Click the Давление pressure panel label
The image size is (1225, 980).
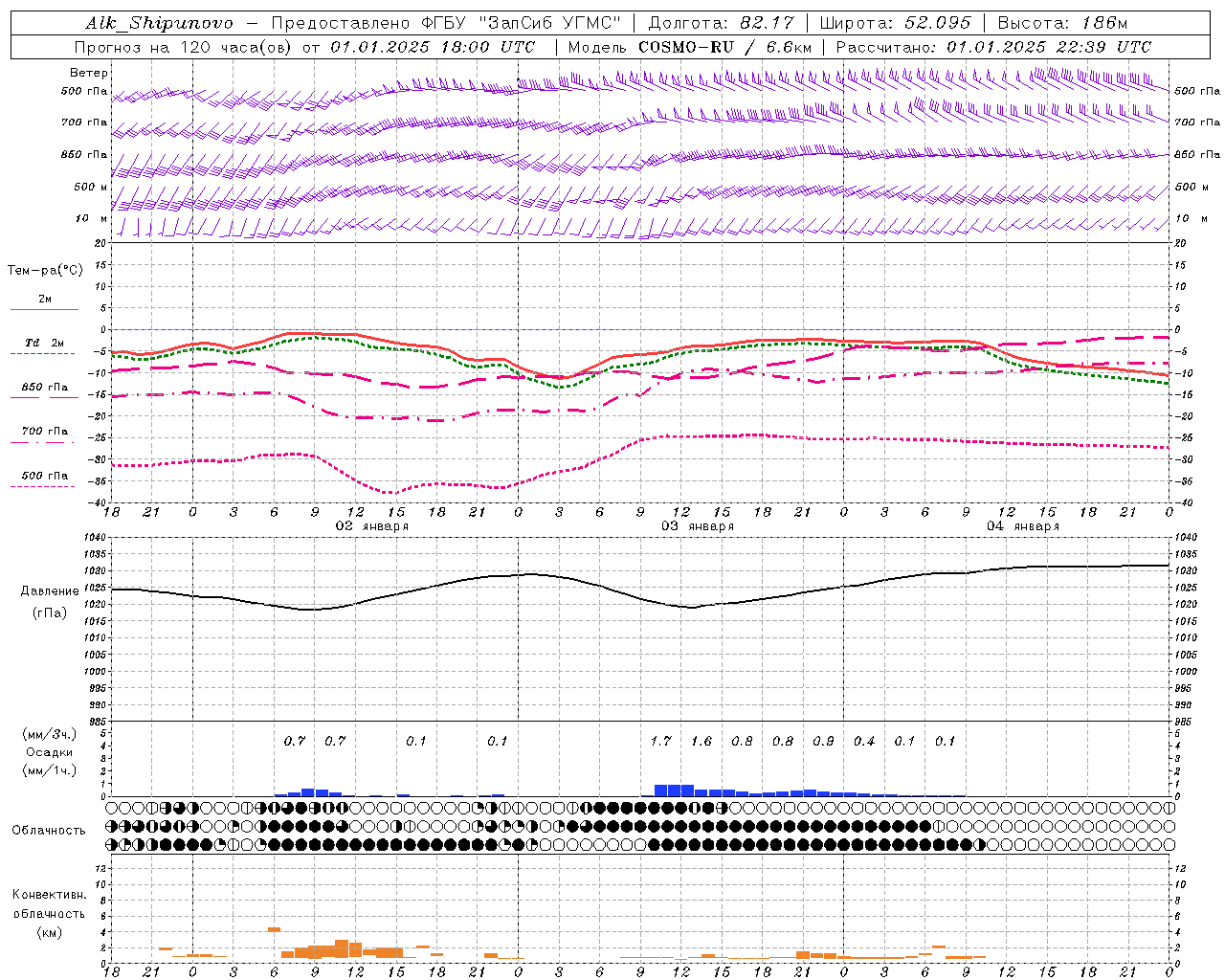click(49, 591)
